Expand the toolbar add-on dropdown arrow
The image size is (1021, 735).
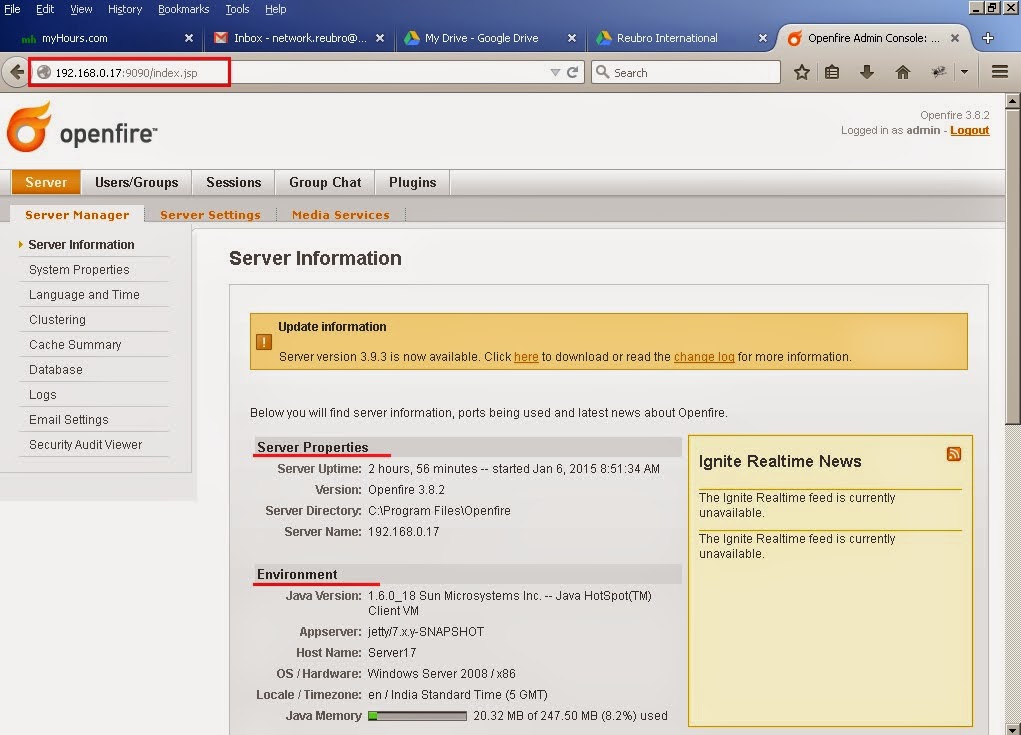(x=964, y=72)
